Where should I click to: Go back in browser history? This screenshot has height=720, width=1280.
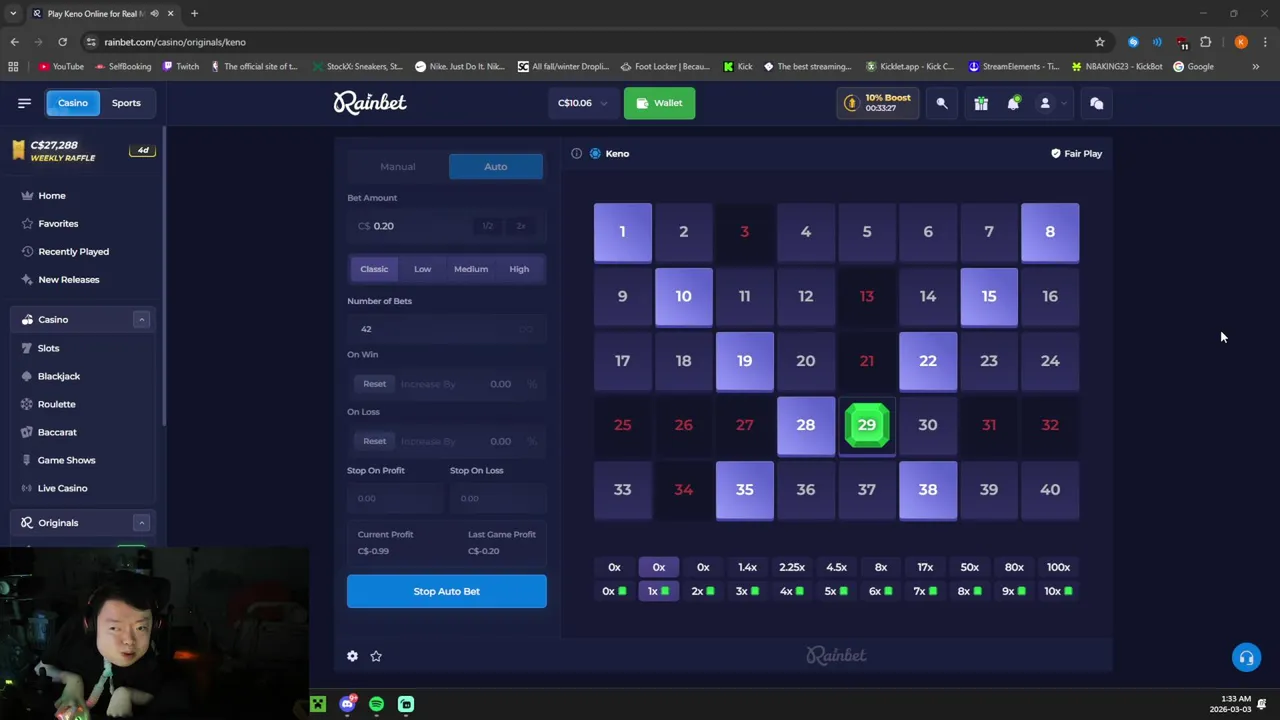tap(14, 42)
